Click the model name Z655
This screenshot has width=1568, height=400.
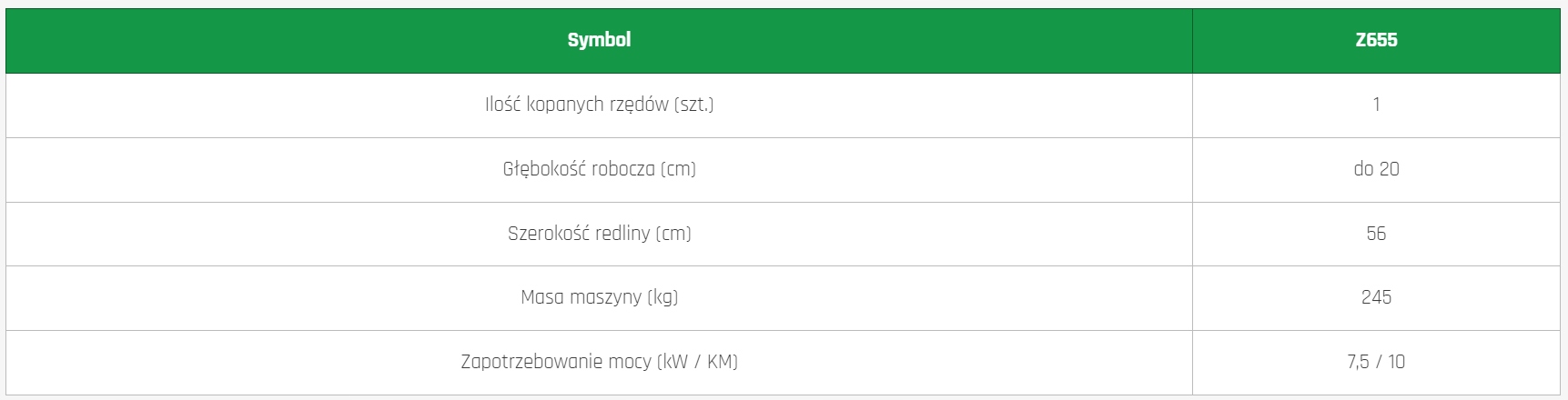pyautogui.click(x=1376, y=40)
